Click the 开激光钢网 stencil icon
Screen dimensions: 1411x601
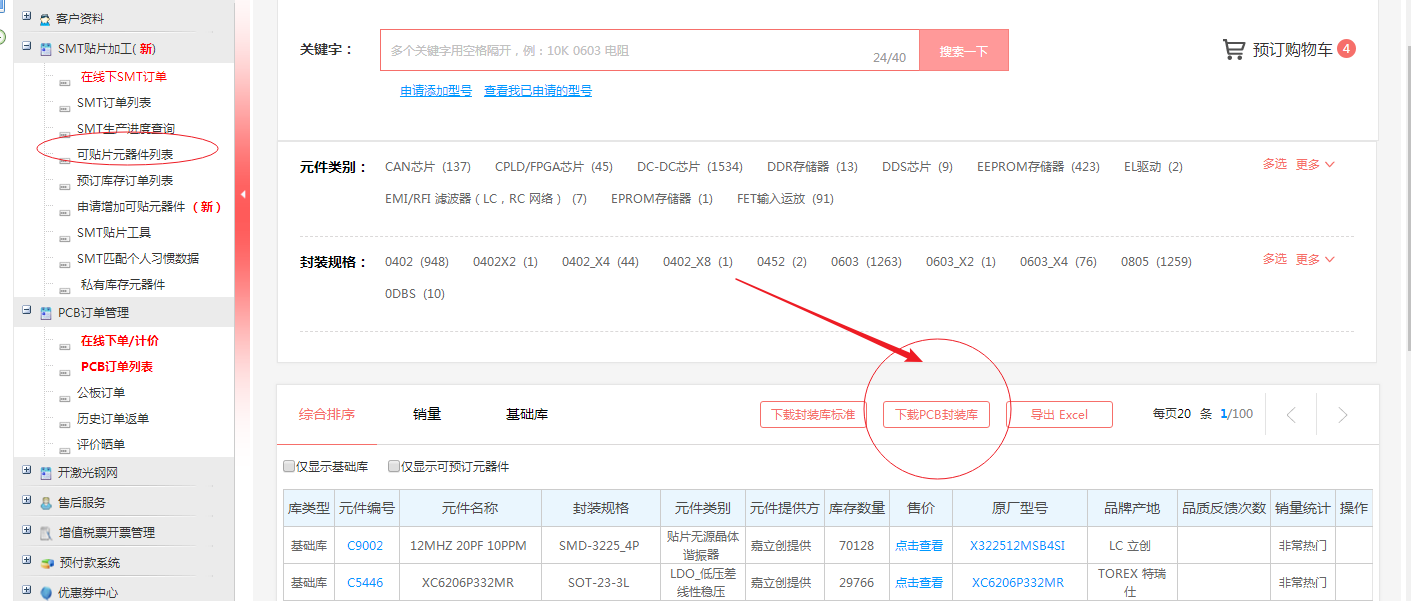46,473
